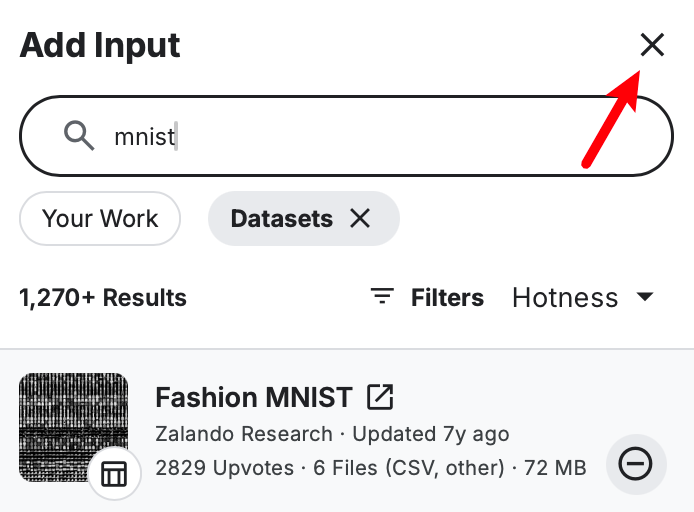This screenshot has height=512, width=694.
Task: Click the magnifying glass search icon
Action: tap(79, 135)
